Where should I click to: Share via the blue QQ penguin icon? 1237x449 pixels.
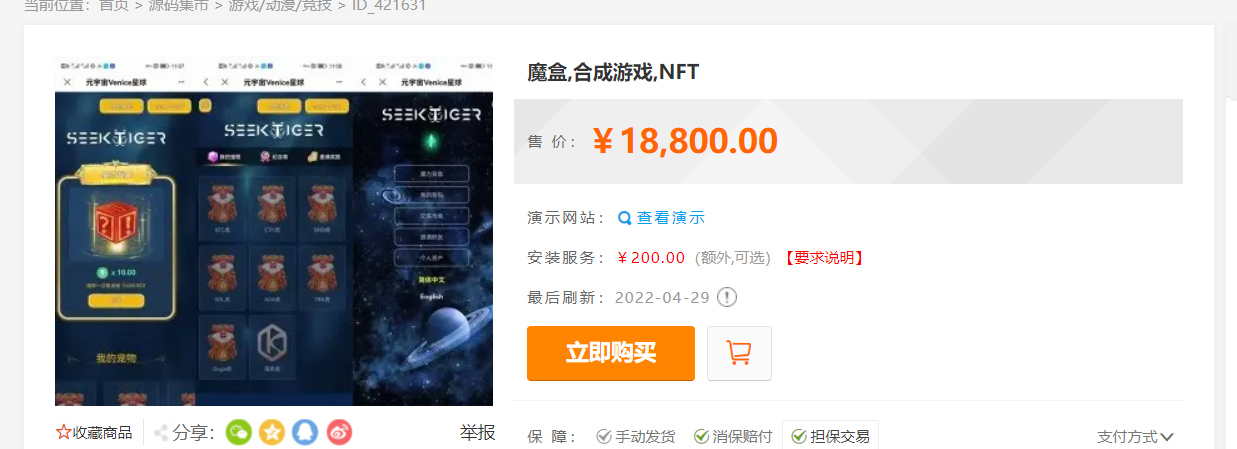point(306,433)
